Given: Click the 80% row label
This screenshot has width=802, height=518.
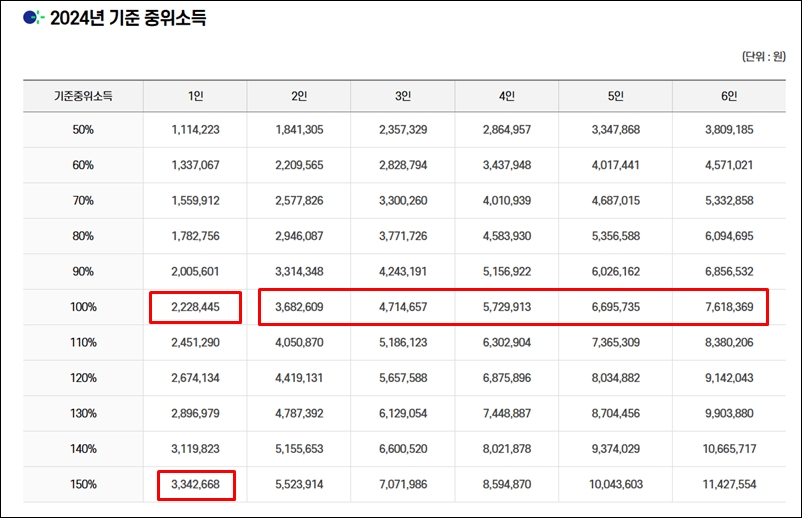Looking at the screenshot, I should click(83, 236).
